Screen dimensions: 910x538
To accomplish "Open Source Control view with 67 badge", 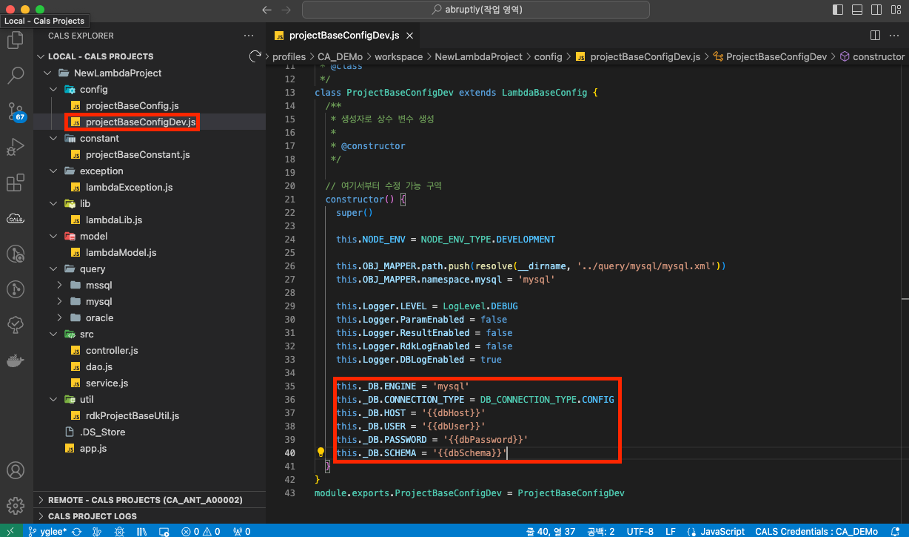I will tap(16, 111).
